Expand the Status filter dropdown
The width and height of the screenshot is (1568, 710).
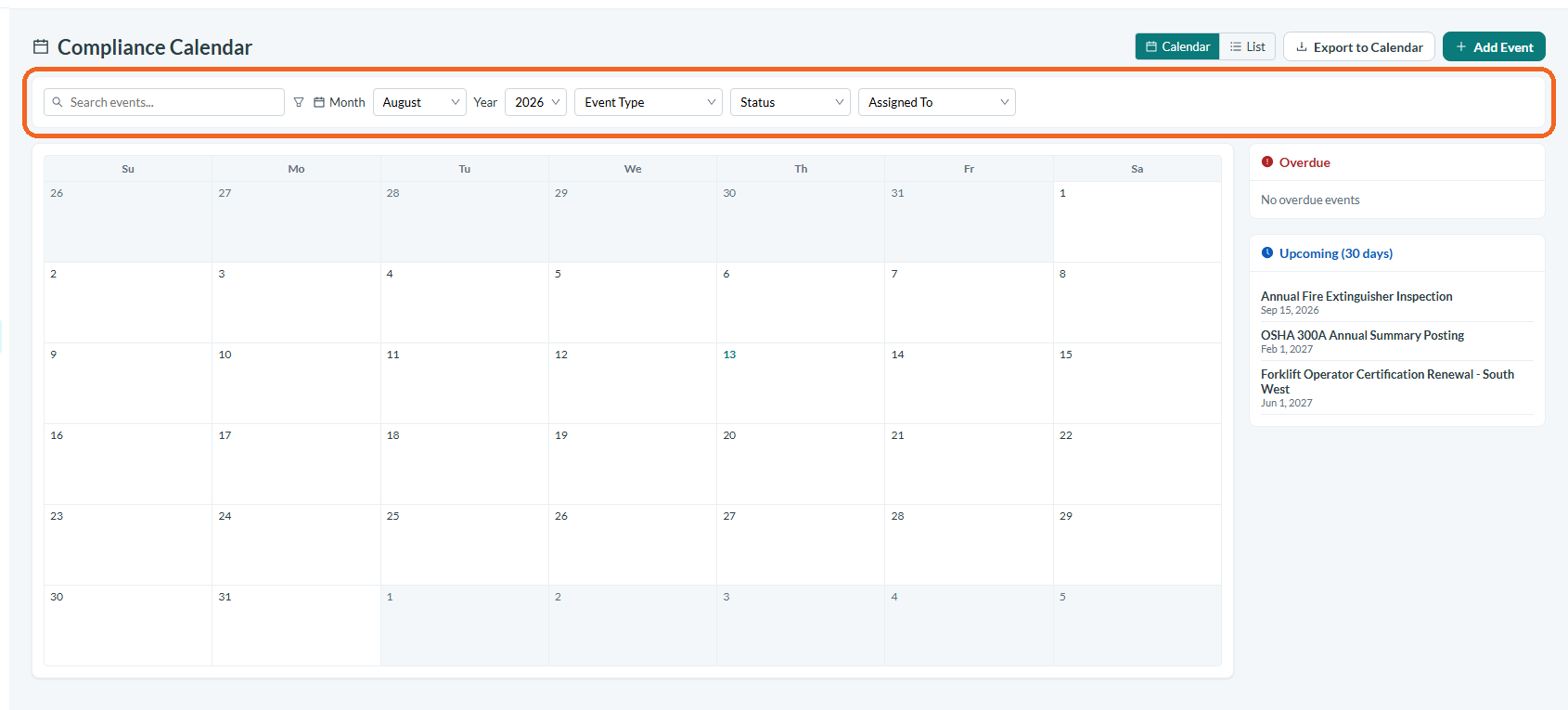click(790, 102)
